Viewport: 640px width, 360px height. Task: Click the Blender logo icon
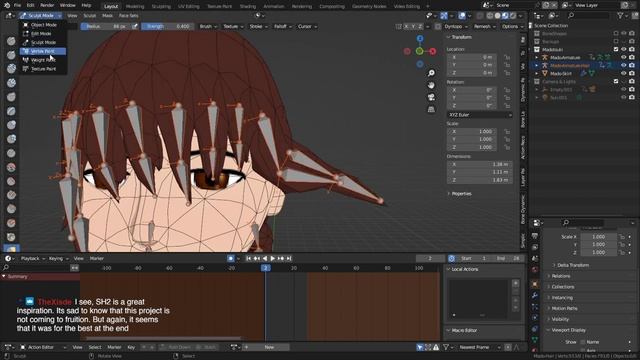point(7,5)
